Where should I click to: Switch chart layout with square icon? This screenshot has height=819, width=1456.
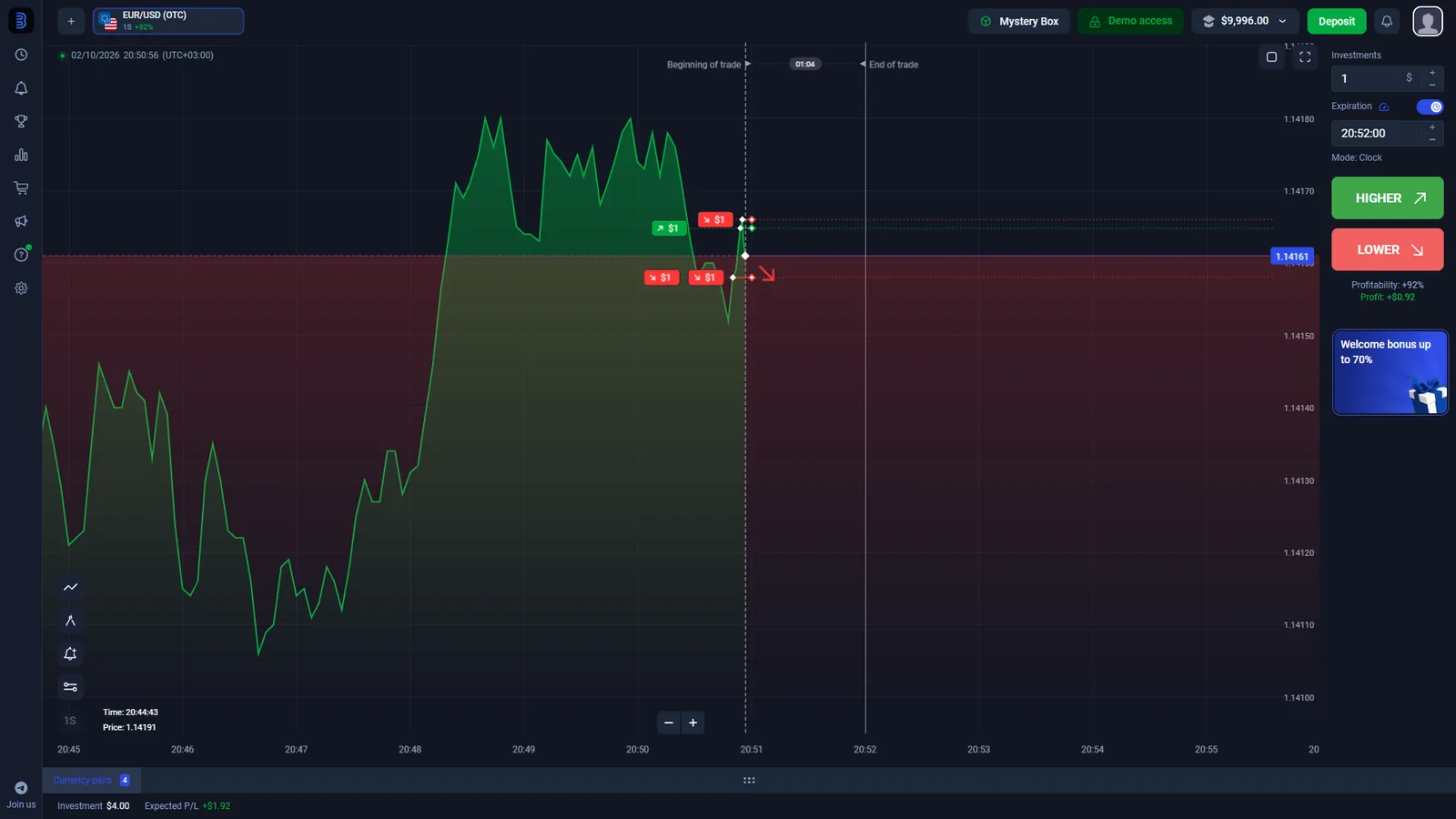point(1271,56)
